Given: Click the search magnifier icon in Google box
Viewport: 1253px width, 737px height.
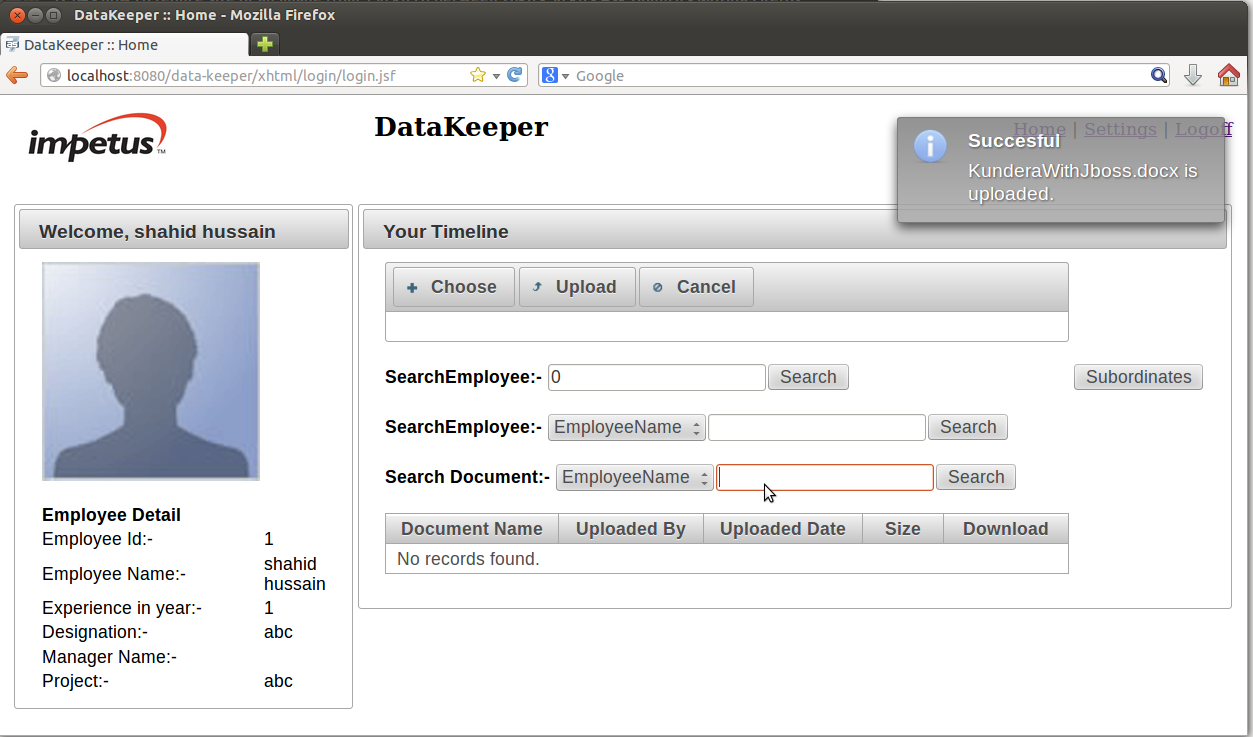Looking at the screenshot, I should coord(1158,75).
